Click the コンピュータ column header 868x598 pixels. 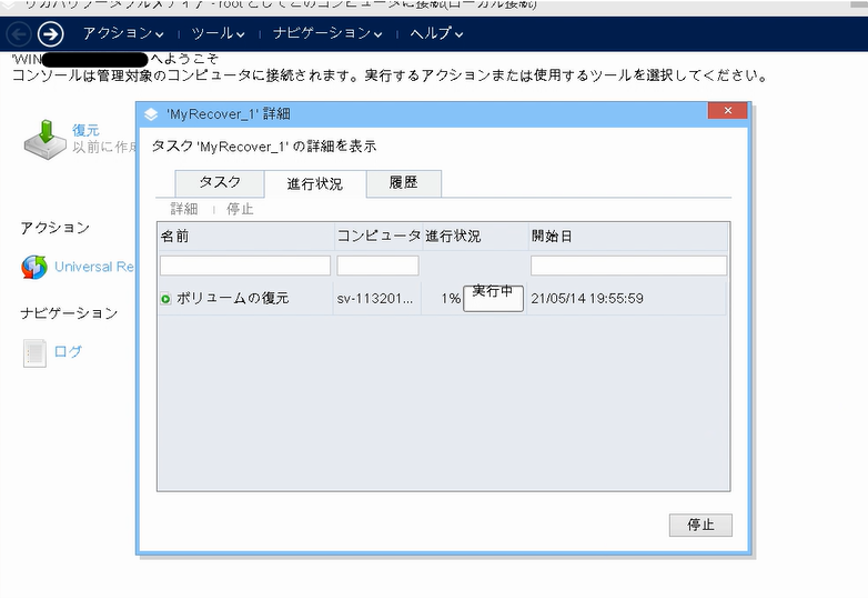379,236
